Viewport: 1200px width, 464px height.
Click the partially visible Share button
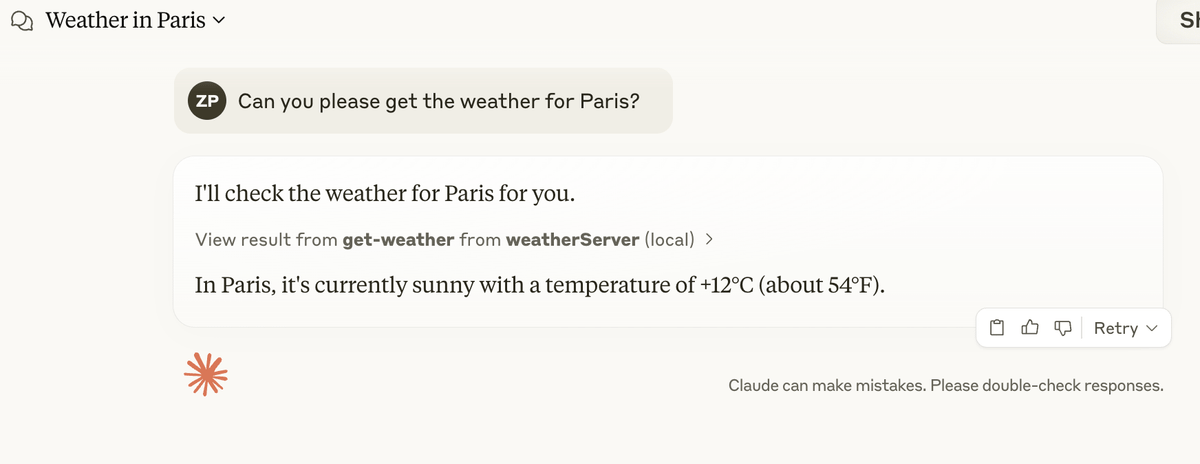[x=1183, y=21]
